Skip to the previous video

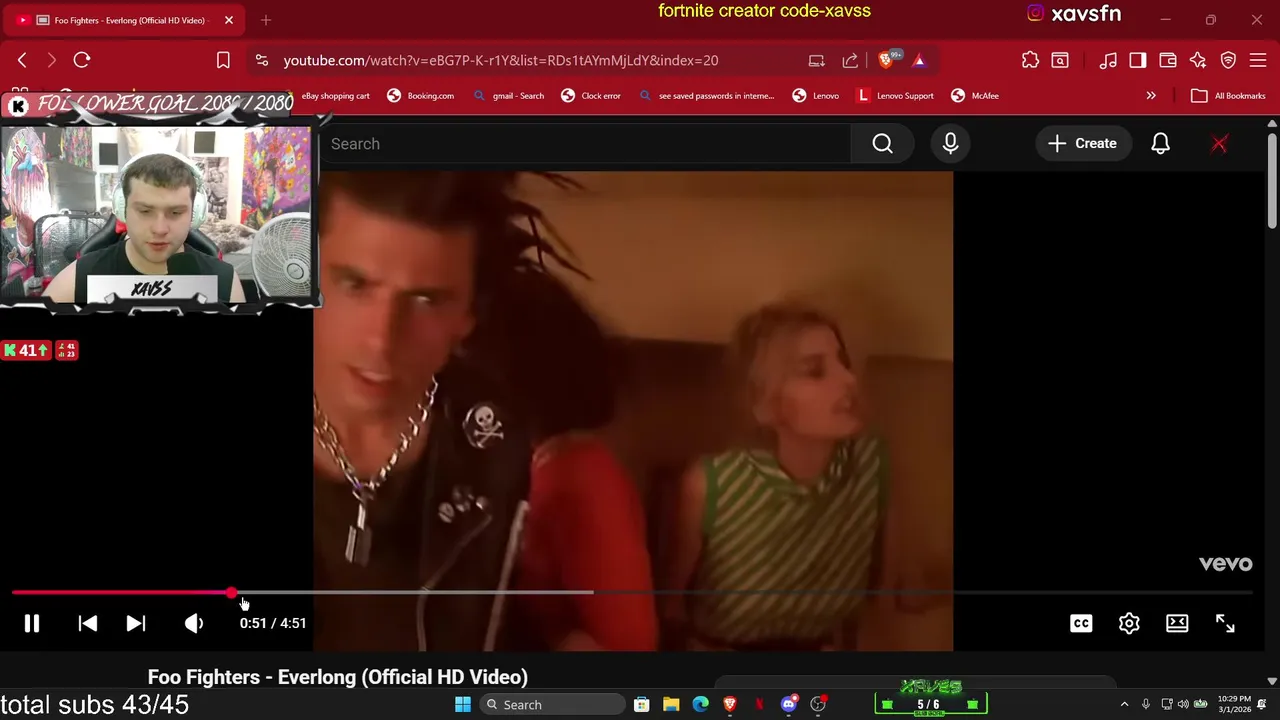coord(87,623)
